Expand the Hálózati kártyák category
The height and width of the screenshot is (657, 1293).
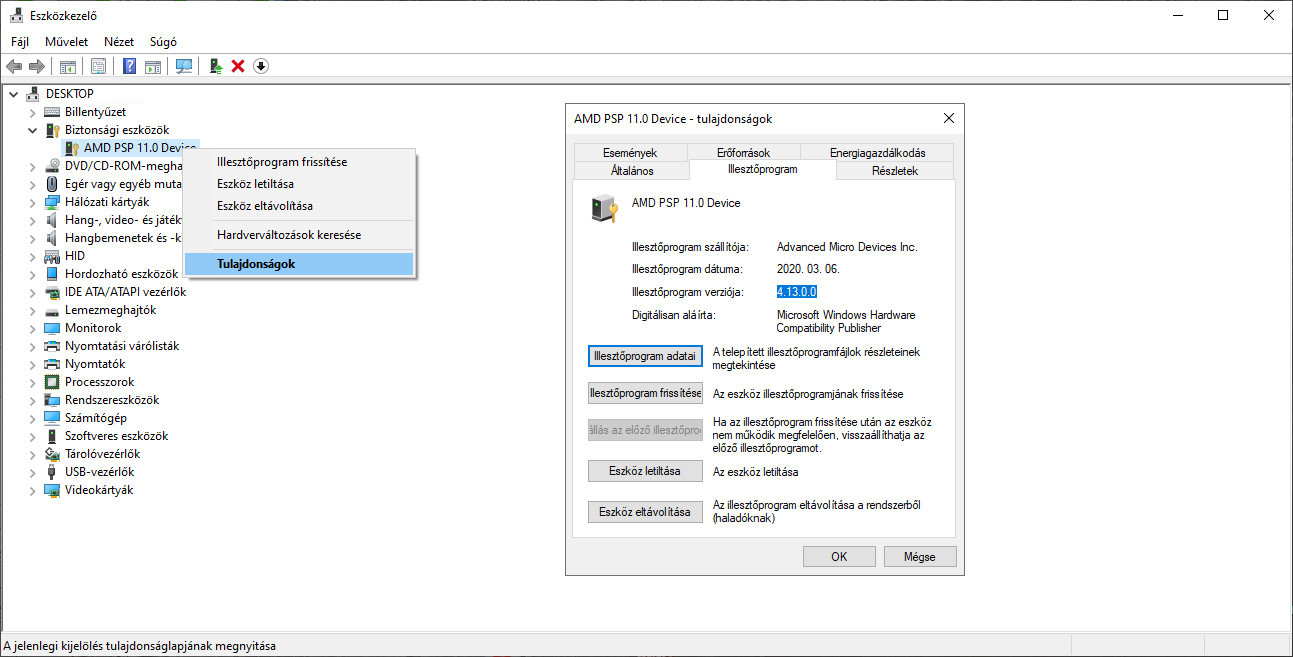32,202
